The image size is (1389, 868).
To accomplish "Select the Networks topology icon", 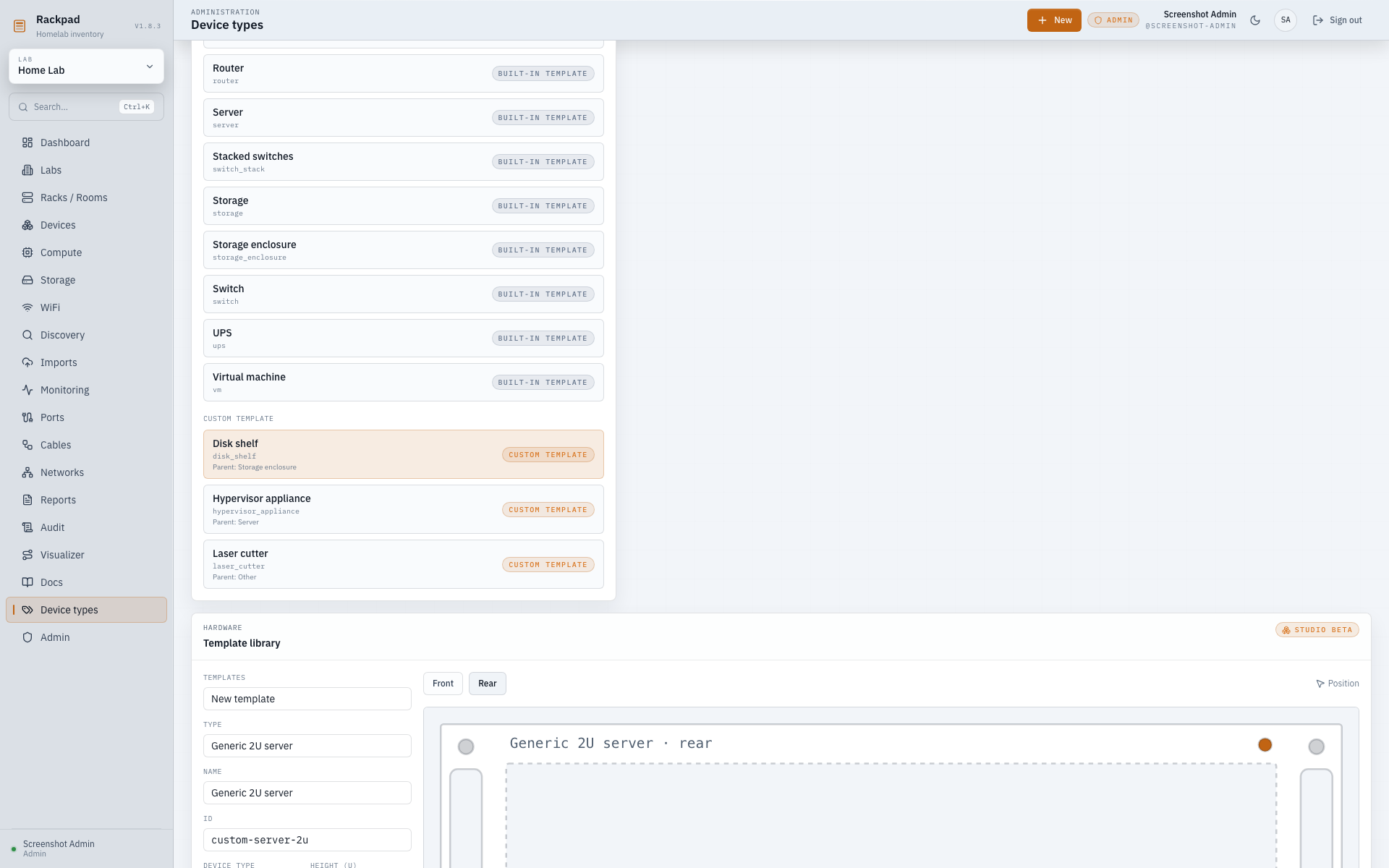I will click(x=27, y=472).
